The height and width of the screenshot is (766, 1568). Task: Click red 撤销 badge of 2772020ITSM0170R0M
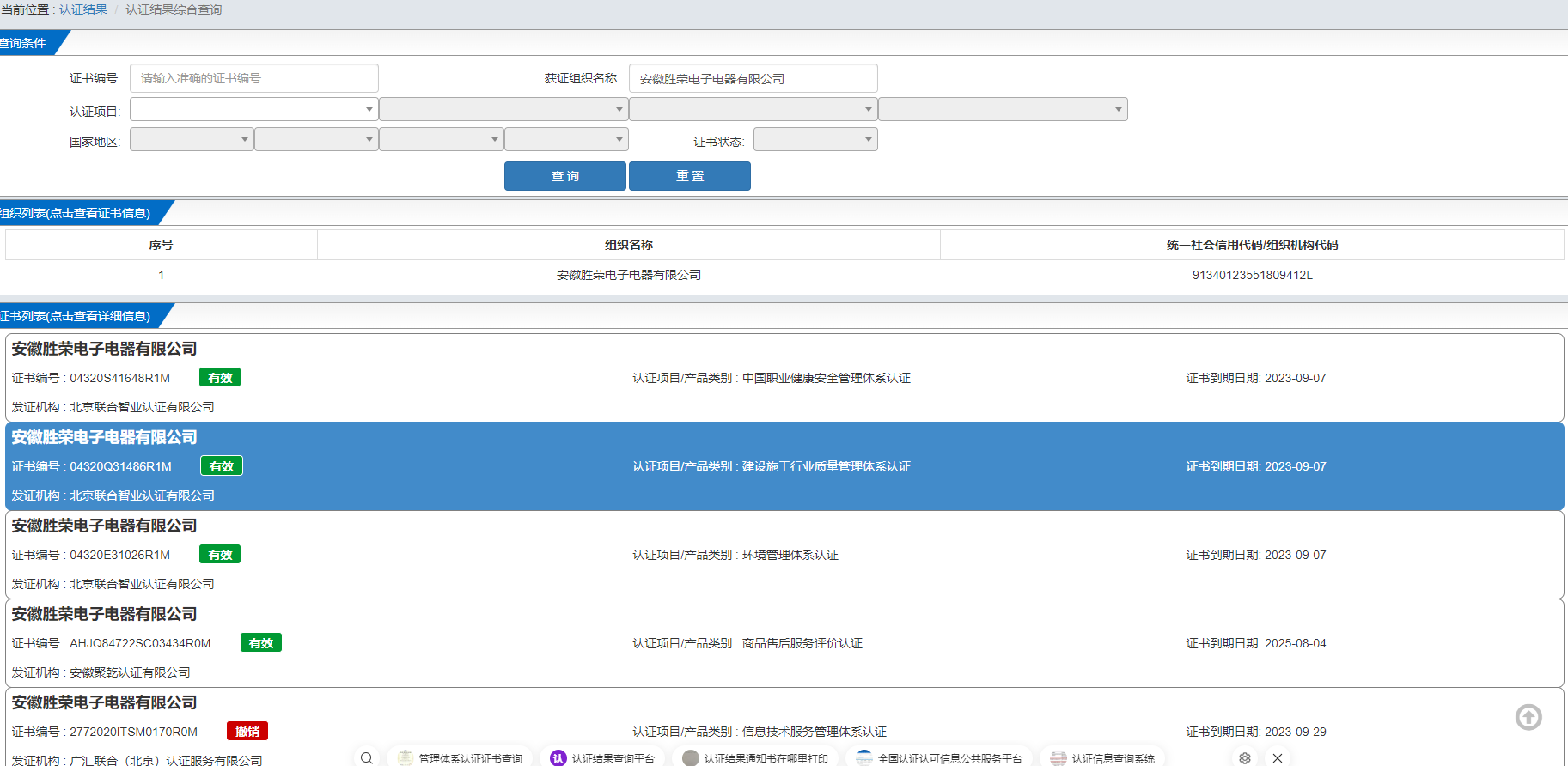click(x=247, y=731)
